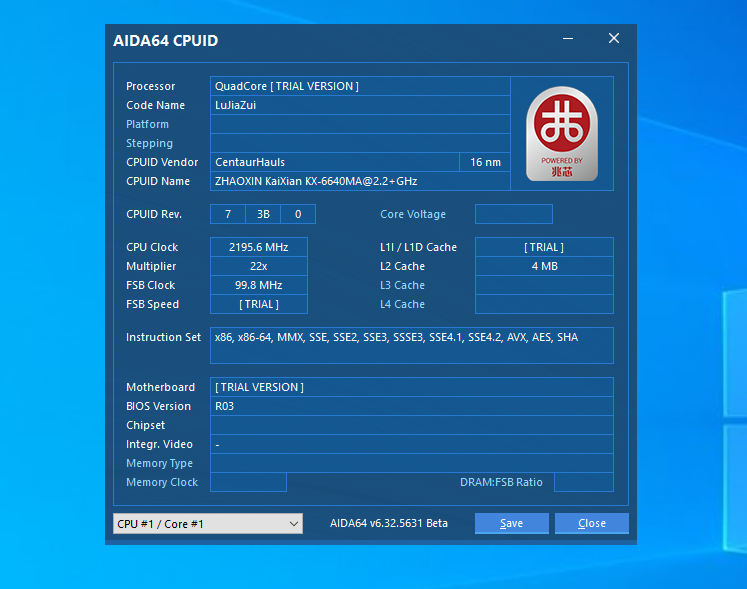This screenshot has height=589, width=747.
Task: Click the L1I / L1D Cache [ TRIAL ] value
Action: (x=544, y=247)
